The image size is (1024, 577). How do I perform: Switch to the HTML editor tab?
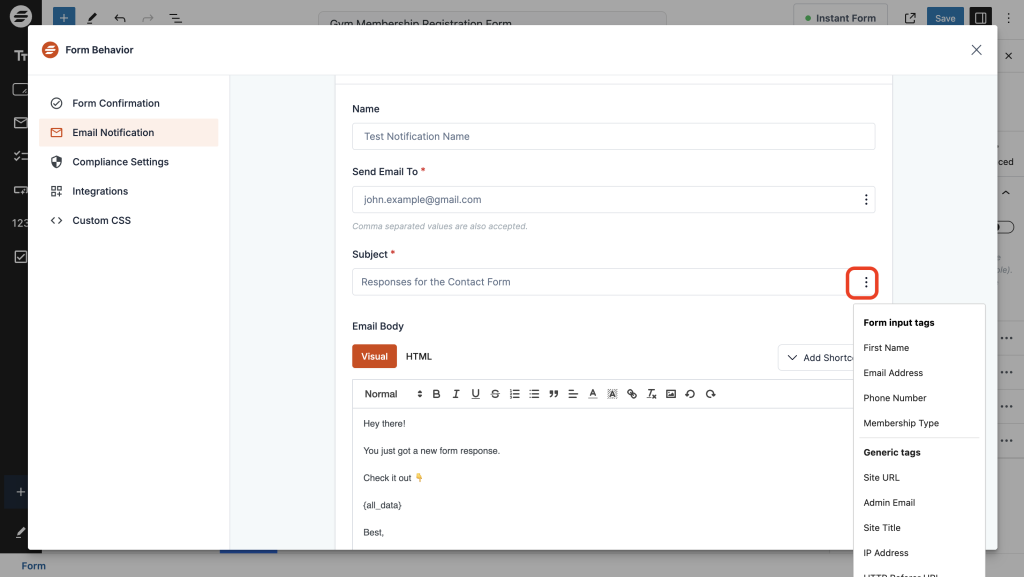pyautogui.click(x=418, y=357)
